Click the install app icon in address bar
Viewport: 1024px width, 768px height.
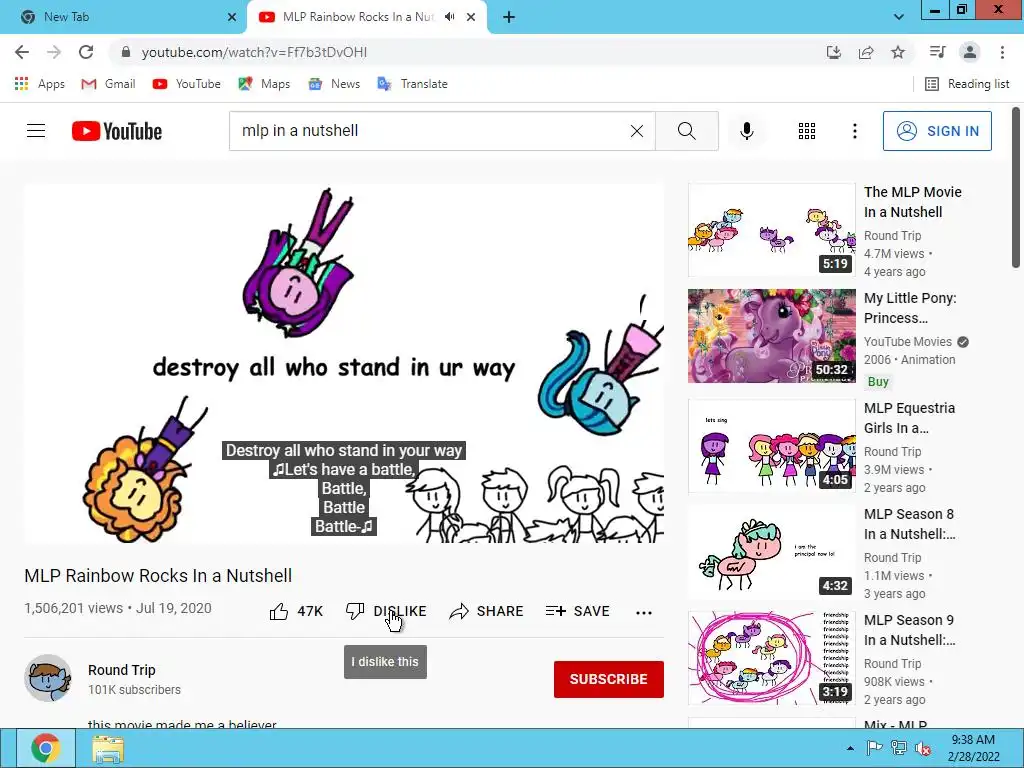(833, 52)
